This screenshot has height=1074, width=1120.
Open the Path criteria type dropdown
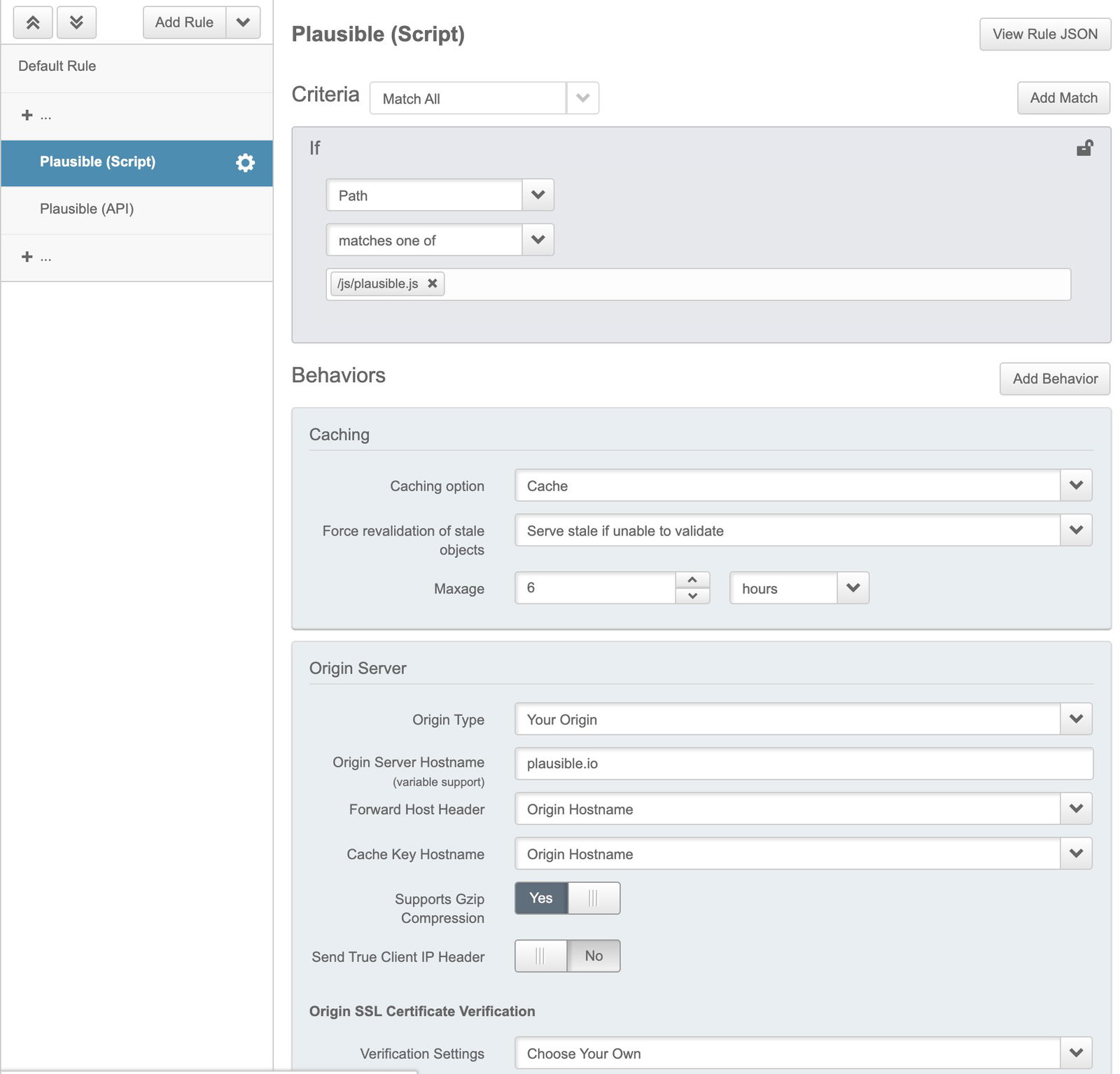pos(440,195)
